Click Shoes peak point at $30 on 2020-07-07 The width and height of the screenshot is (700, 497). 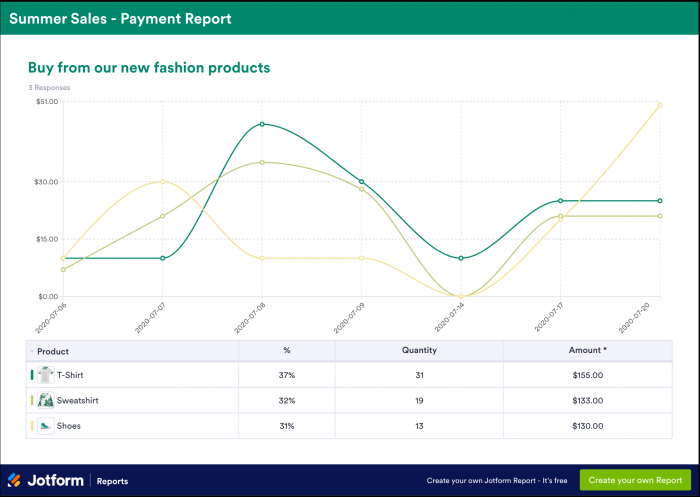[x=162, y=182]
